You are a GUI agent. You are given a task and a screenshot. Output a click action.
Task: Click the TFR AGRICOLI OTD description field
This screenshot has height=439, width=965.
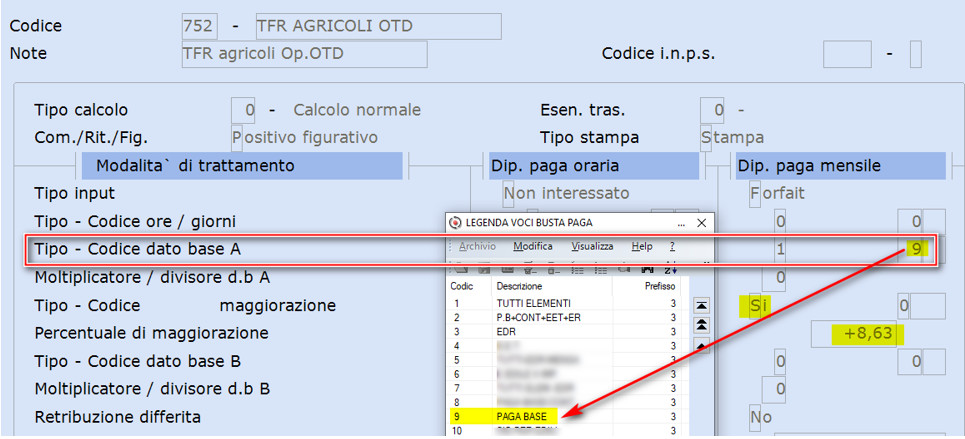pyautogui.click(x=378, y=26)
